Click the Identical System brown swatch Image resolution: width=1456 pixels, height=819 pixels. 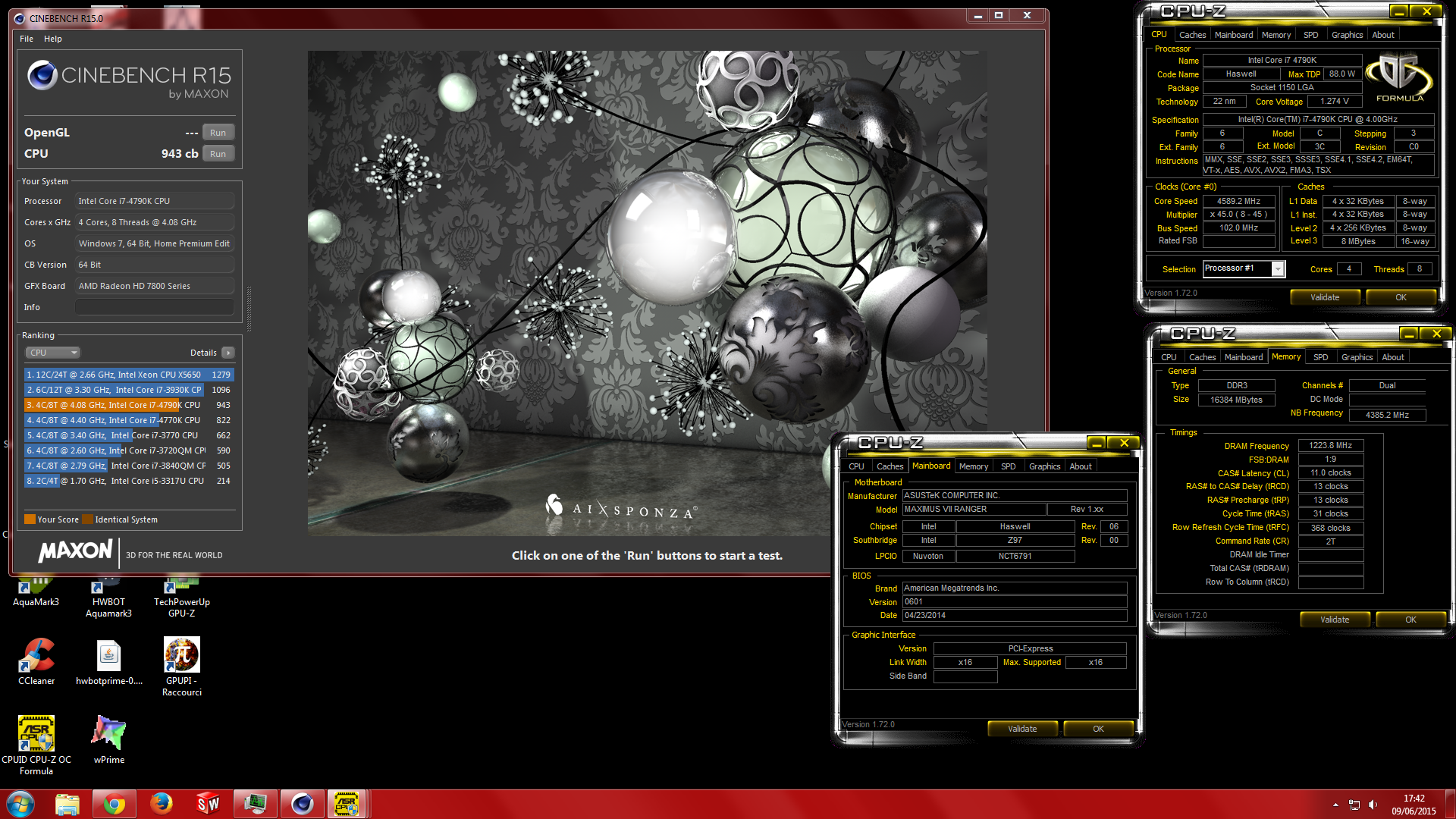pos(87,519)
